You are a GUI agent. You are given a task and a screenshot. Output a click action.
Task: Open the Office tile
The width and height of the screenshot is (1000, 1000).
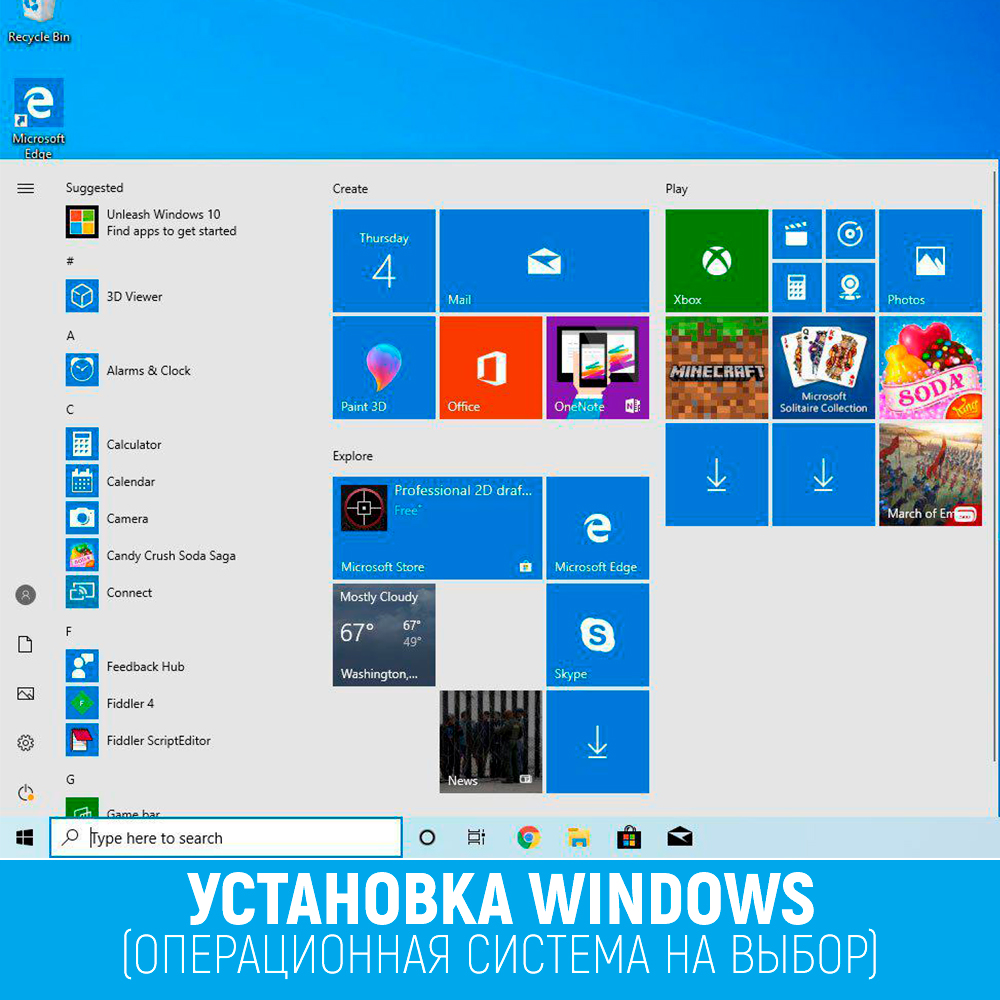pos(490,367)
